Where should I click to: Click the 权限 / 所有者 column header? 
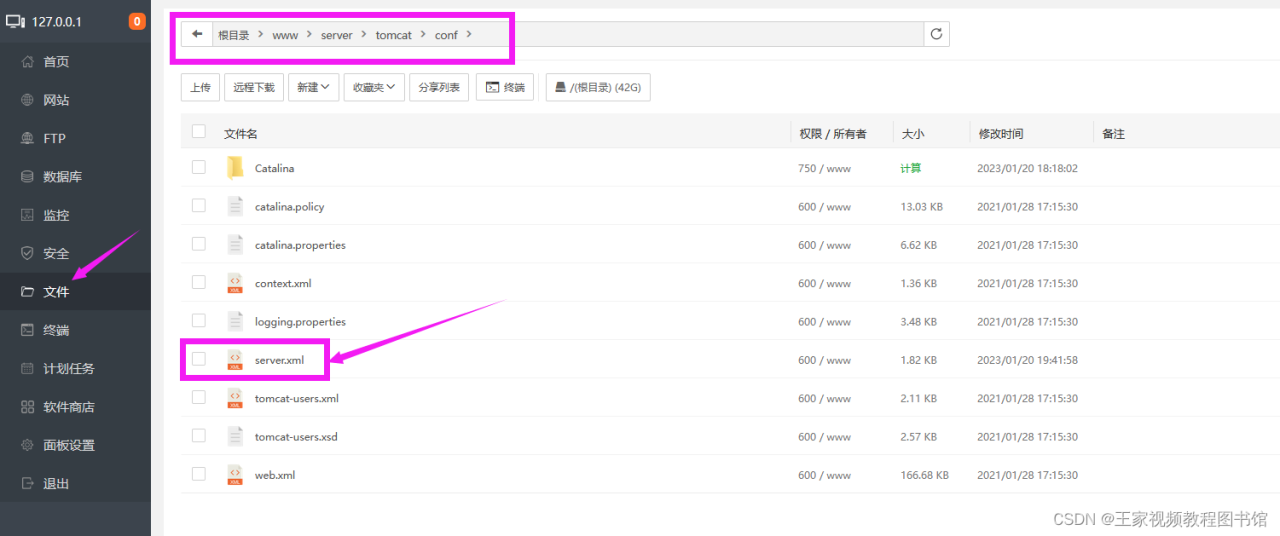coord(833,133)
